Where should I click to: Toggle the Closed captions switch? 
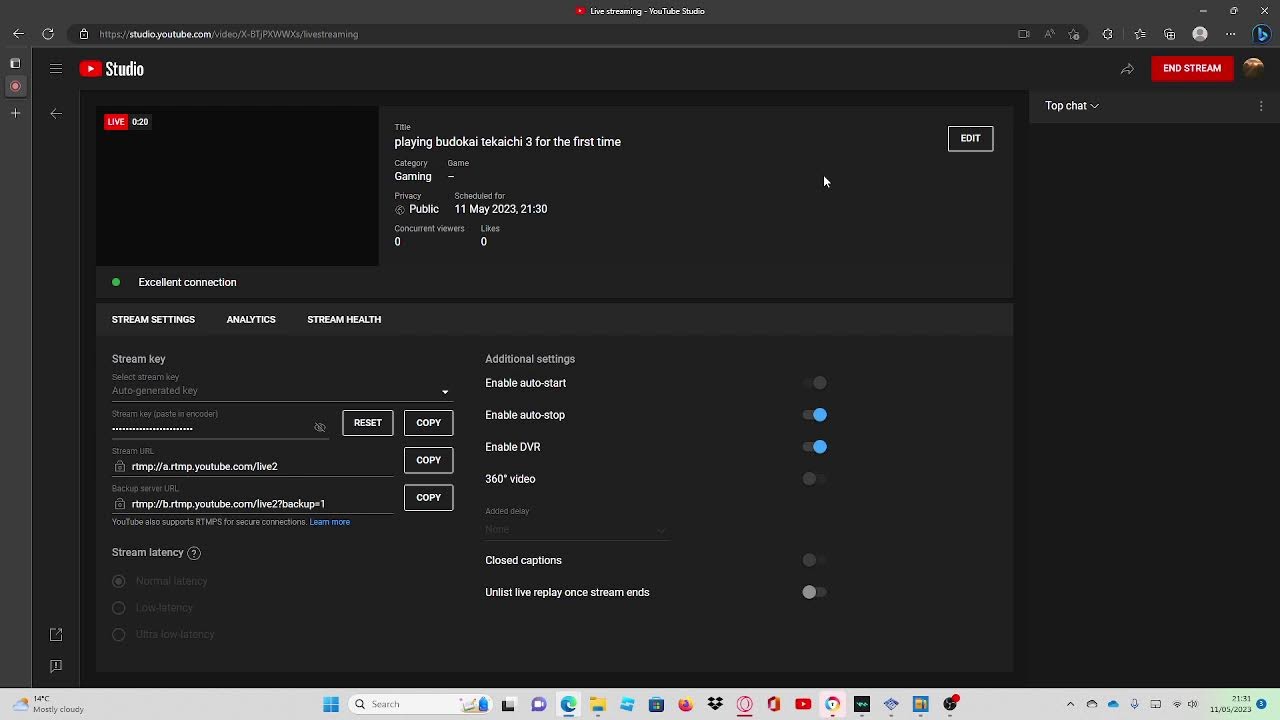click(815, 560)
